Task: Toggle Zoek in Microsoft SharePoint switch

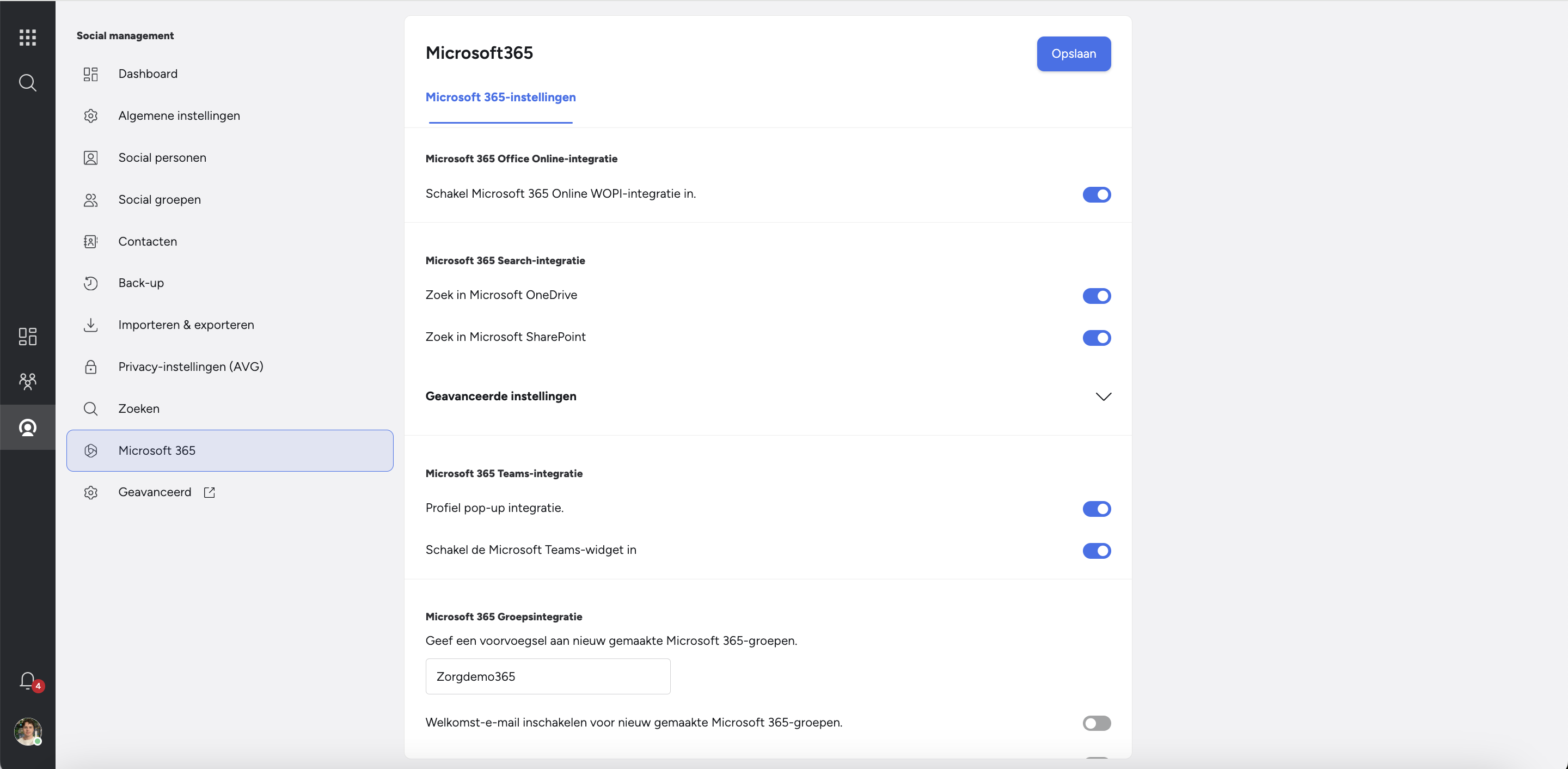Action: point(1097,338)
